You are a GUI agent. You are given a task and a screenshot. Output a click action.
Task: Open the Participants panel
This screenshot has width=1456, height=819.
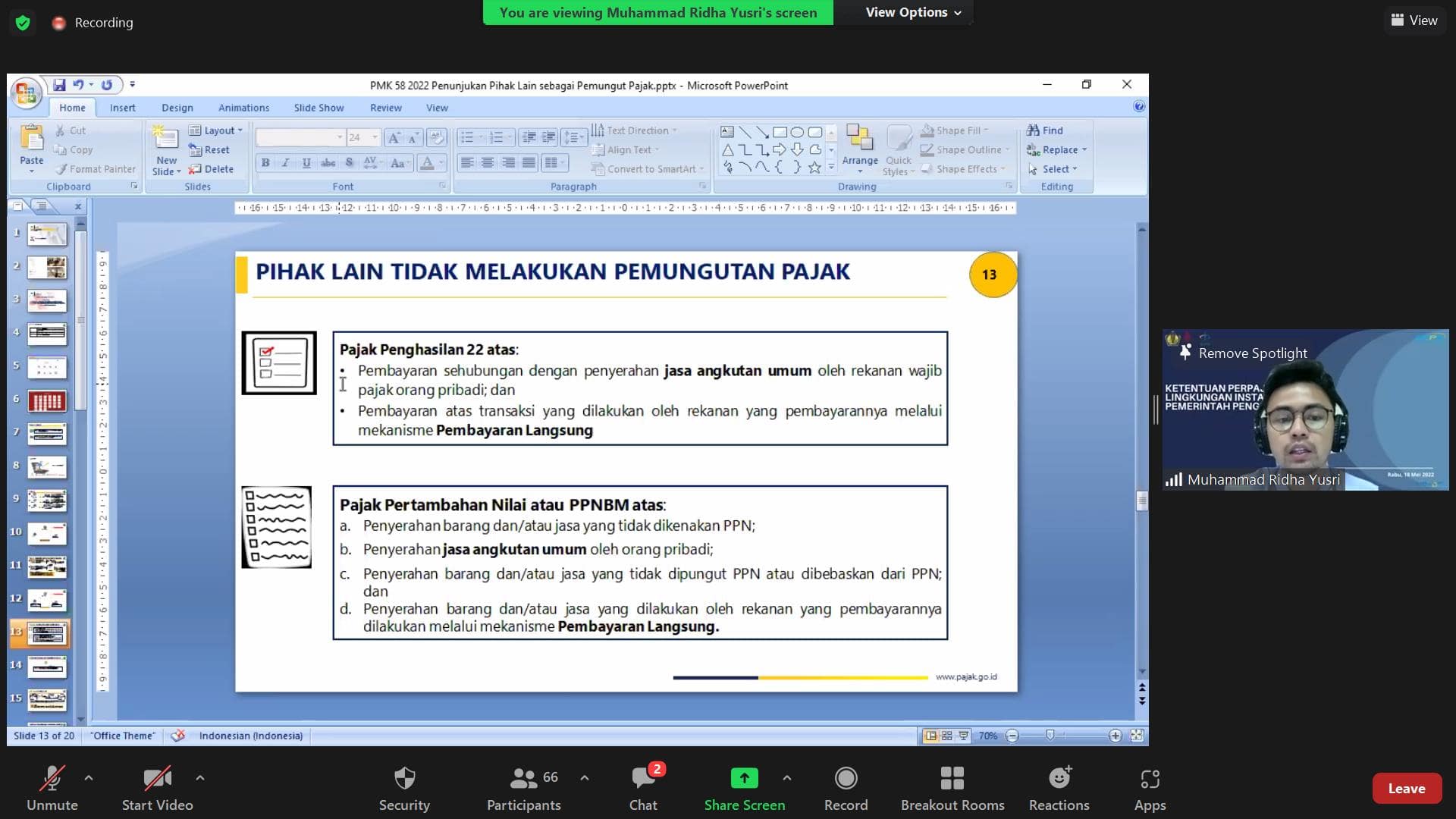click(523, 787)
